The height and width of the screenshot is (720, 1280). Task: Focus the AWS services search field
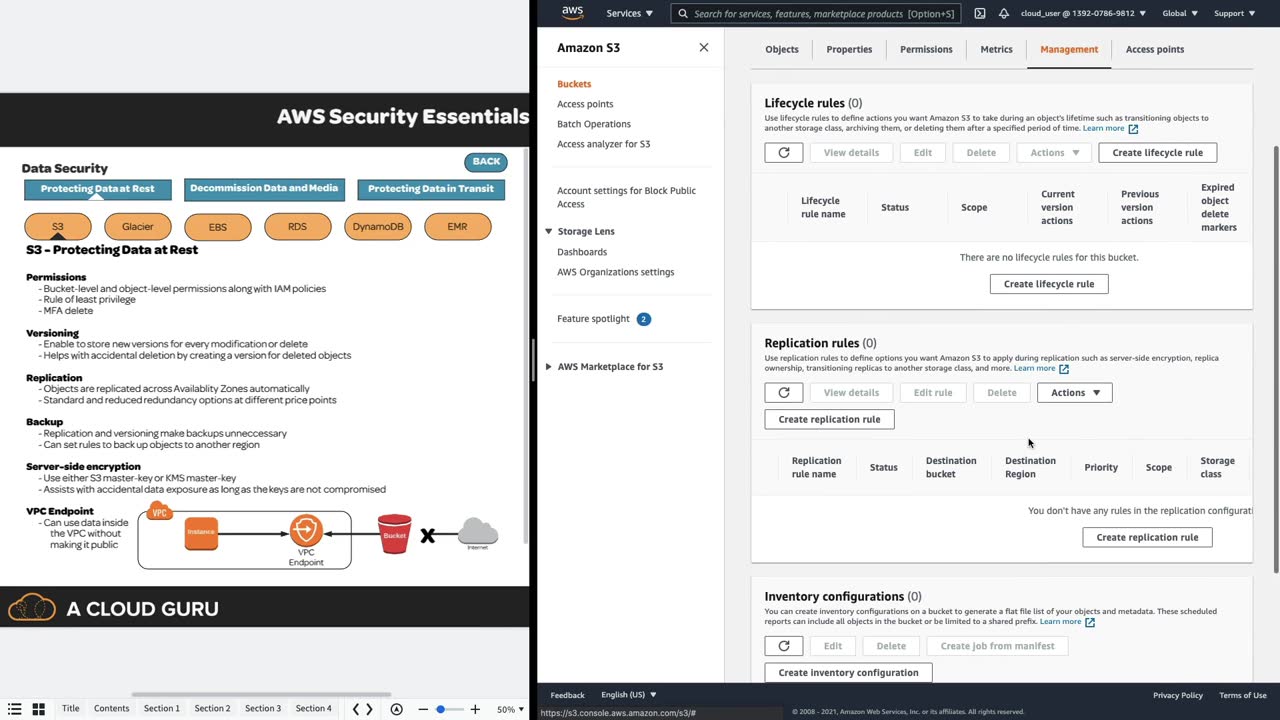pyautogui.click(x=815, y=13)
